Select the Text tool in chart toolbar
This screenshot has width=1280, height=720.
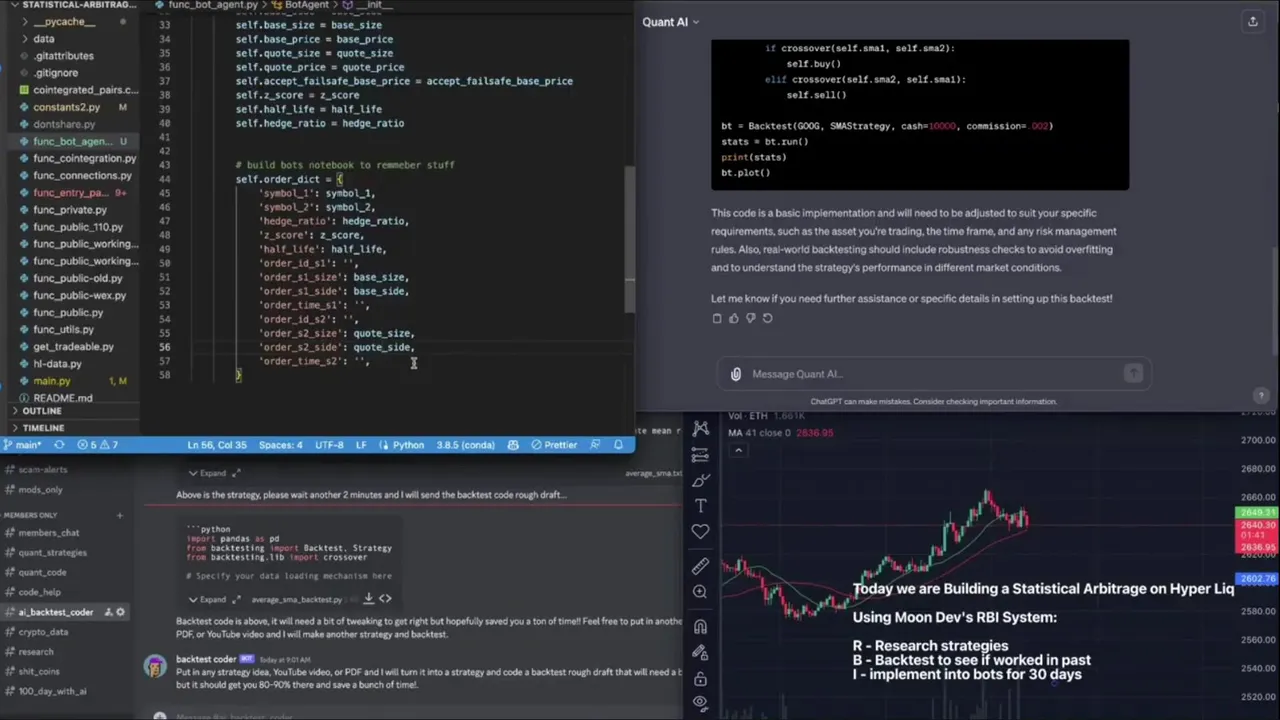point(701,505)
